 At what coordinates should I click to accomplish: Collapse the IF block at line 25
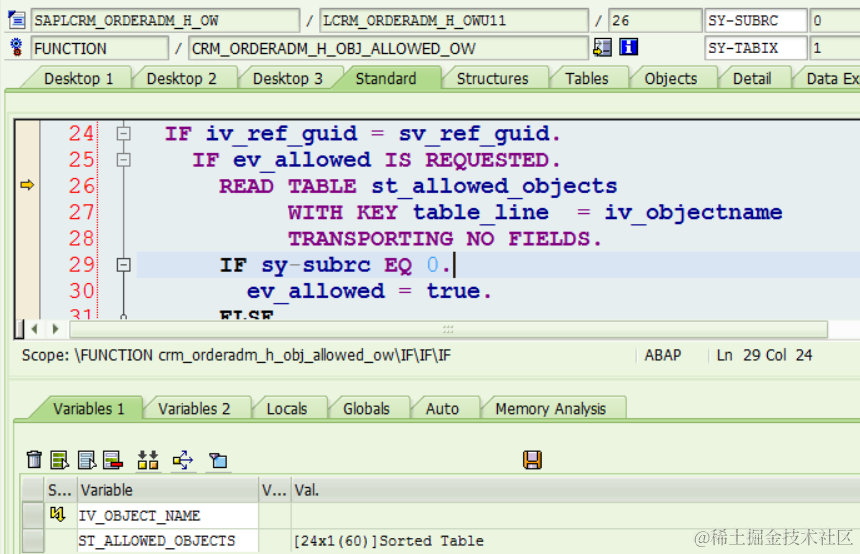[x=123, y=160]
